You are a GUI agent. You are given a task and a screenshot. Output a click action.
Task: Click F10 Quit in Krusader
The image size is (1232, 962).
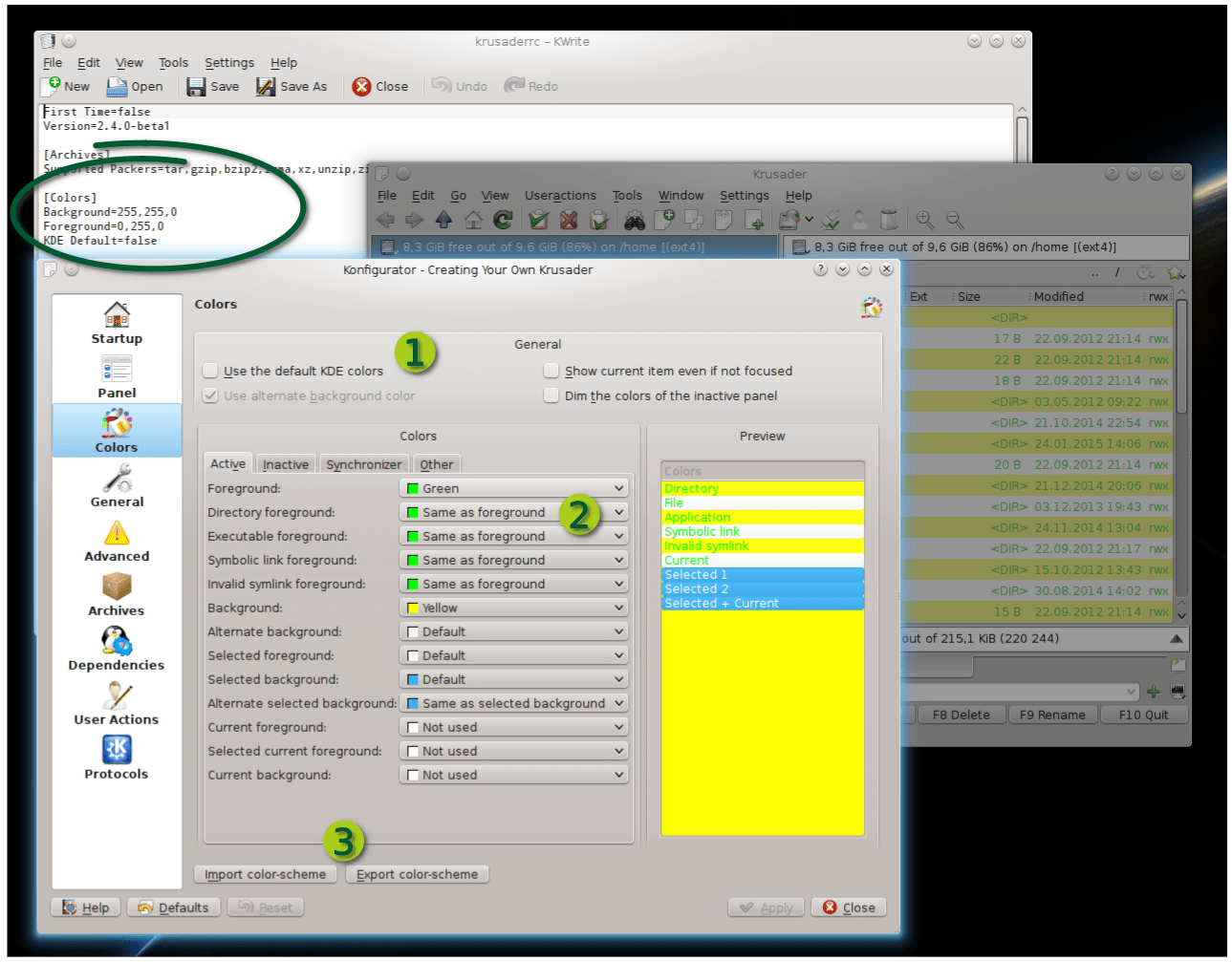(1143, 715)
